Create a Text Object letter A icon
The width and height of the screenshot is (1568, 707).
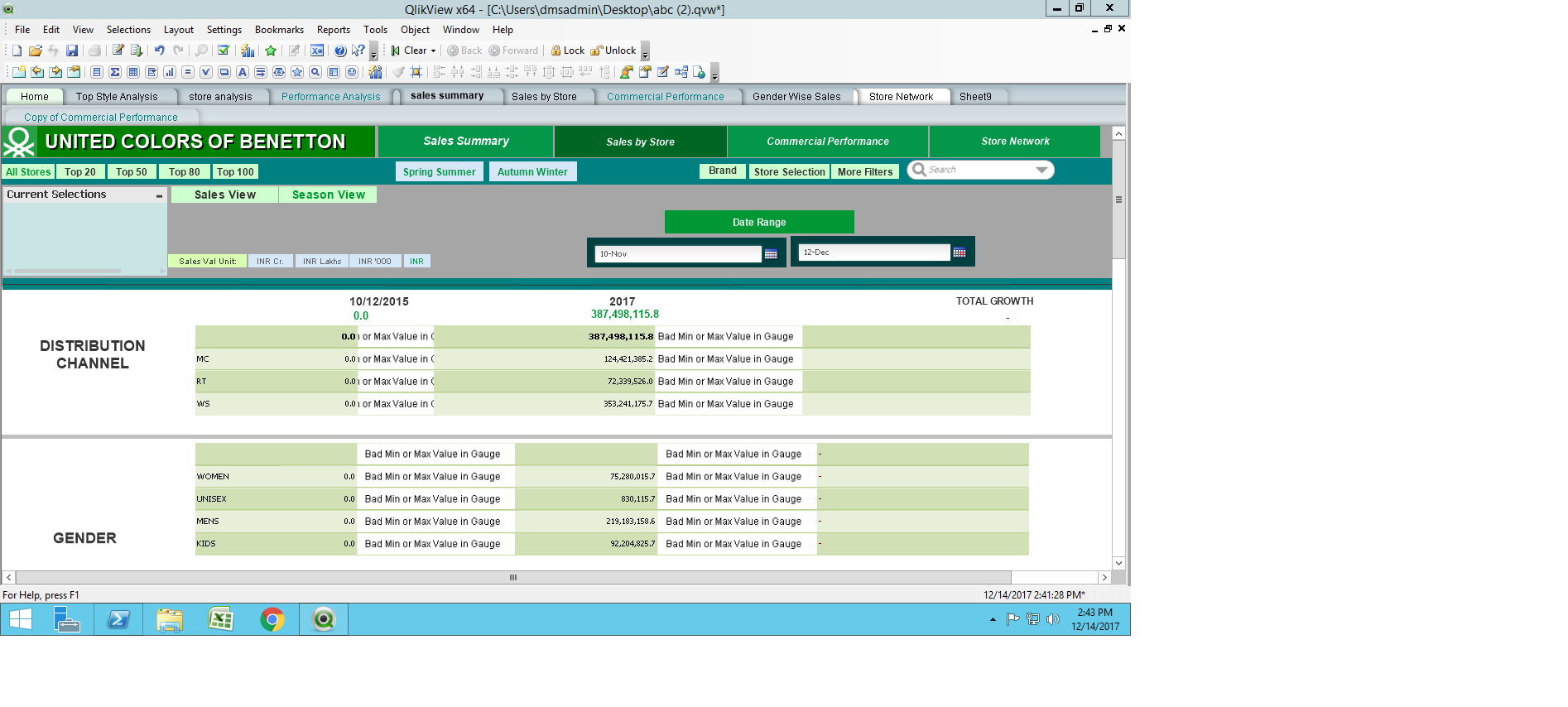coord(243,72)
